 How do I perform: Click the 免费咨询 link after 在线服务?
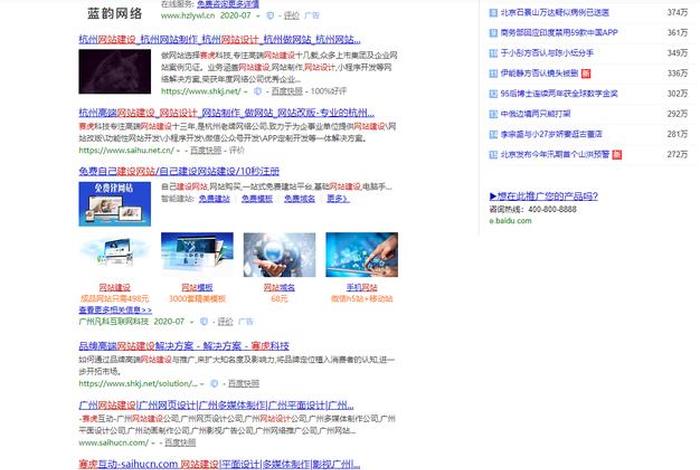pos(228,4)
